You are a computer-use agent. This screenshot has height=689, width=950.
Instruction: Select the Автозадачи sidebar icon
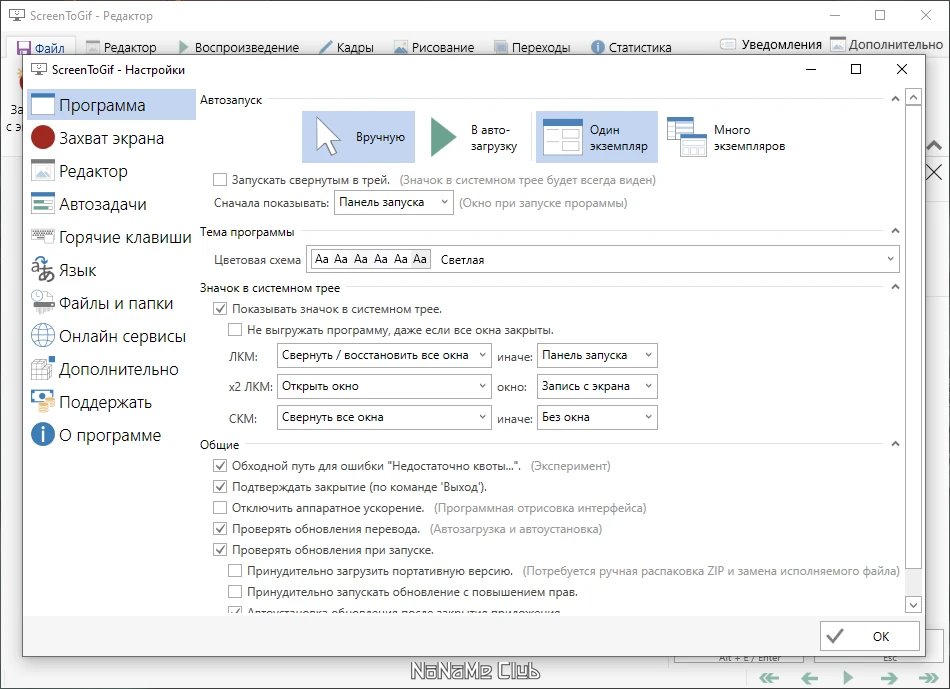click(x=43, y=204)
